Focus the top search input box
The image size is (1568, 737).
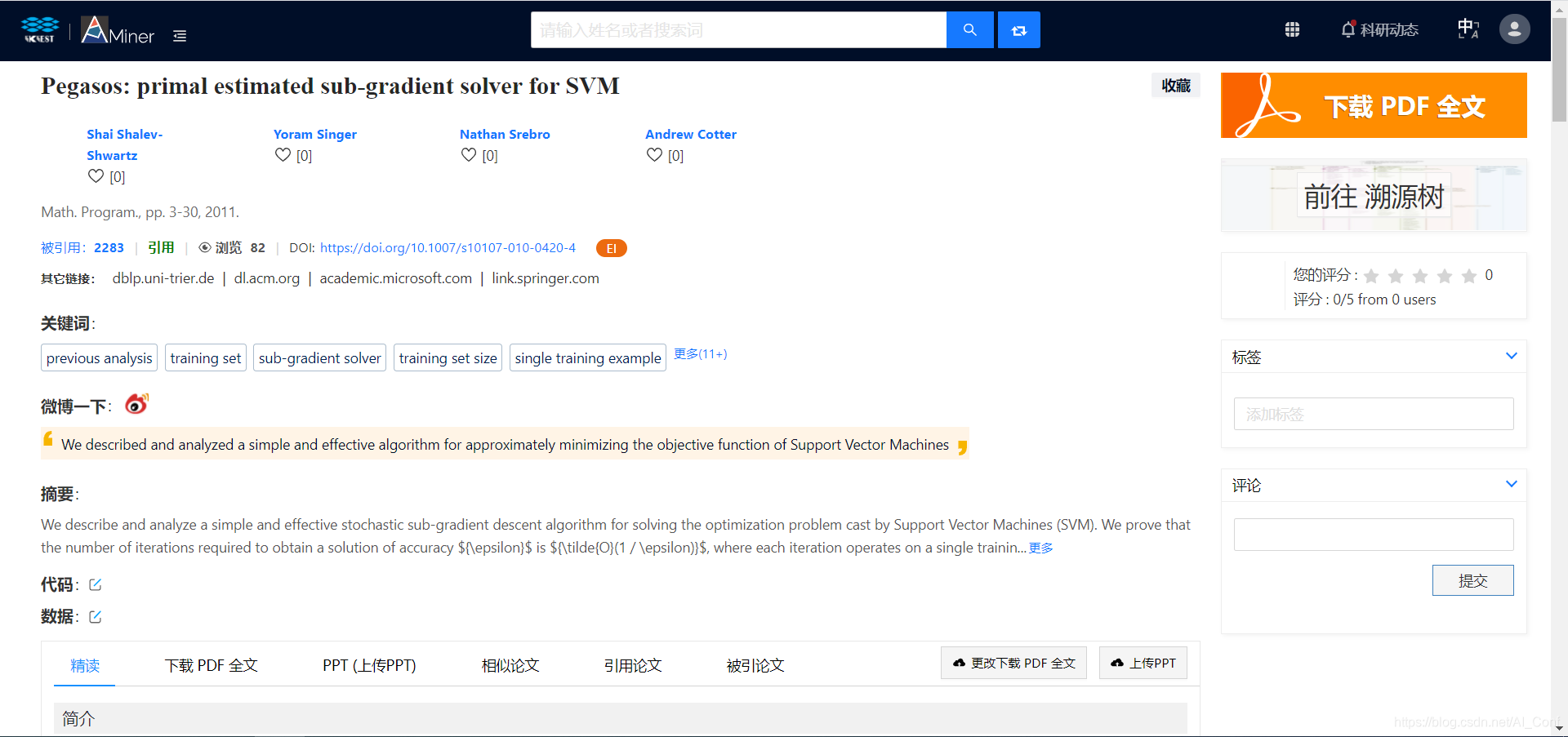click(x=738, y=30)
